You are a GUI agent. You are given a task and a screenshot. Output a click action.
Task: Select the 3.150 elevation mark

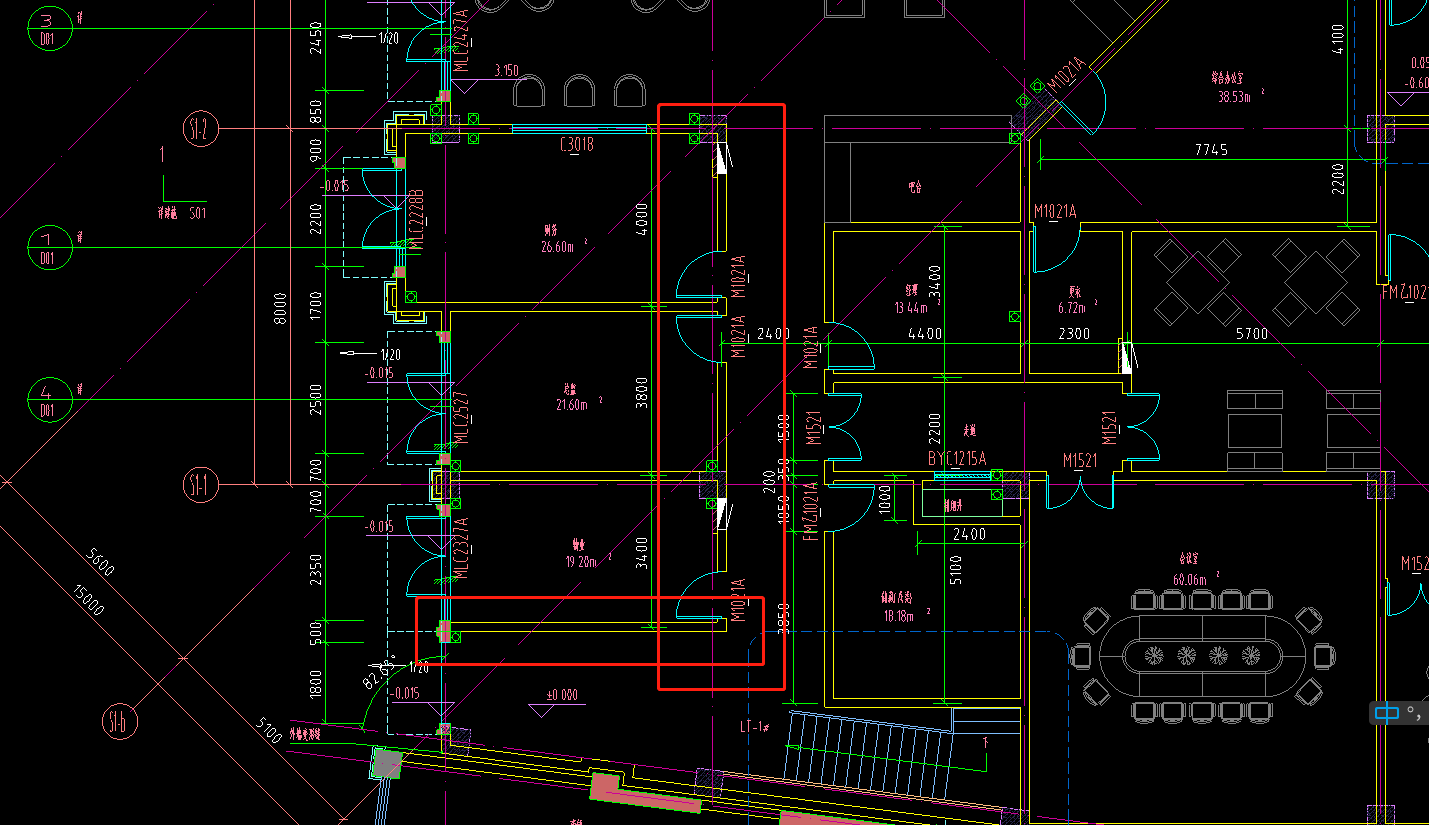click(507, 70)
